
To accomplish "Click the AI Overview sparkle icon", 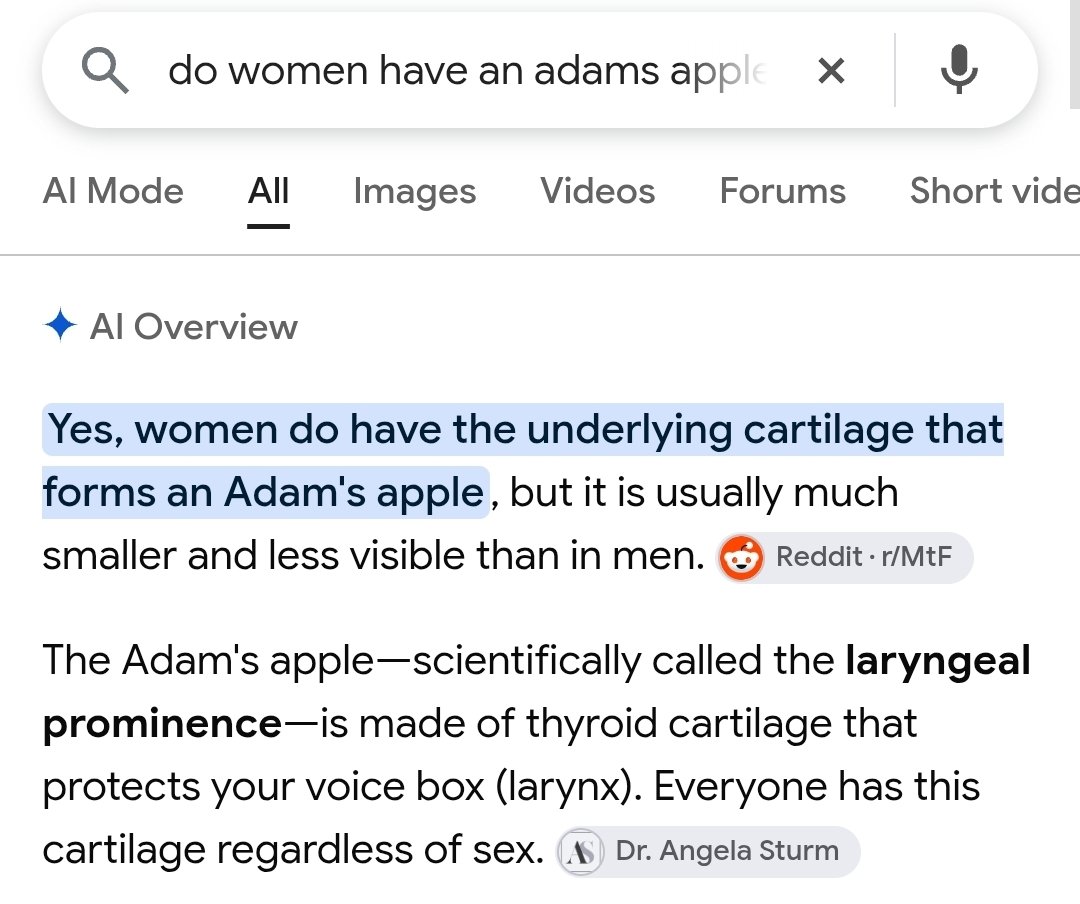I will pyautogui.click(x=60, y=325).
